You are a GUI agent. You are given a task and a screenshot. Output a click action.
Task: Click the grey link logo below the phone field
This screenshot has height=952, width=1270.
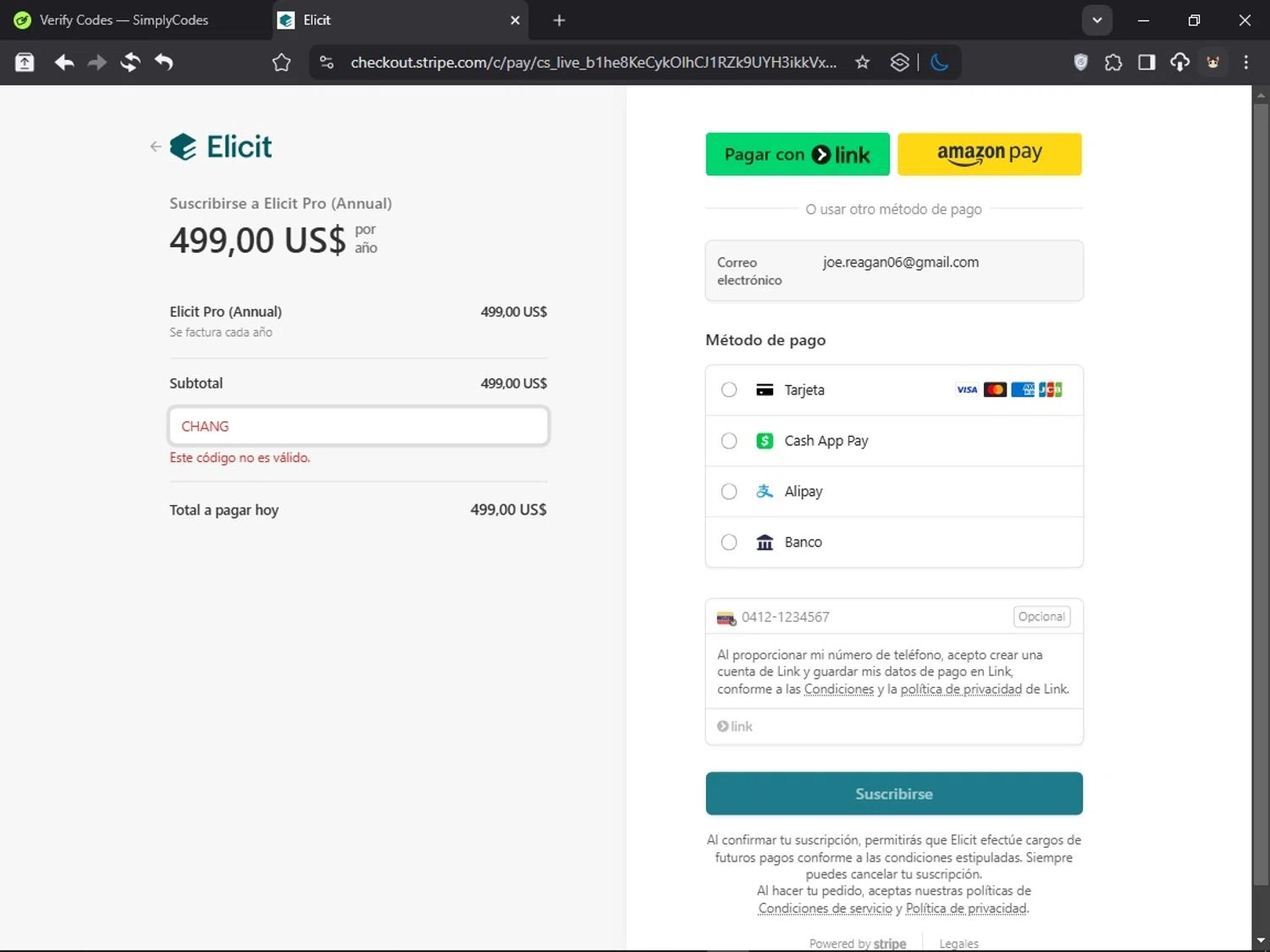pos(735,727)
